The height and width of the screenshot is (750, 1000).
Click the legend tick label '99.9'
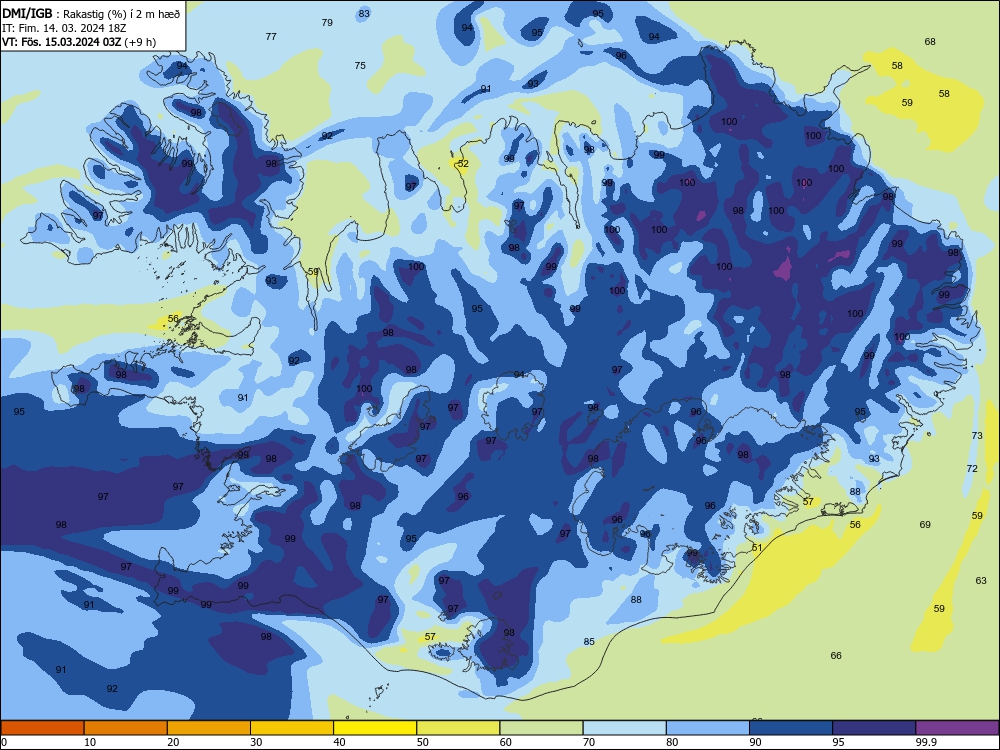pyautogui.click(x=926, y=742)
